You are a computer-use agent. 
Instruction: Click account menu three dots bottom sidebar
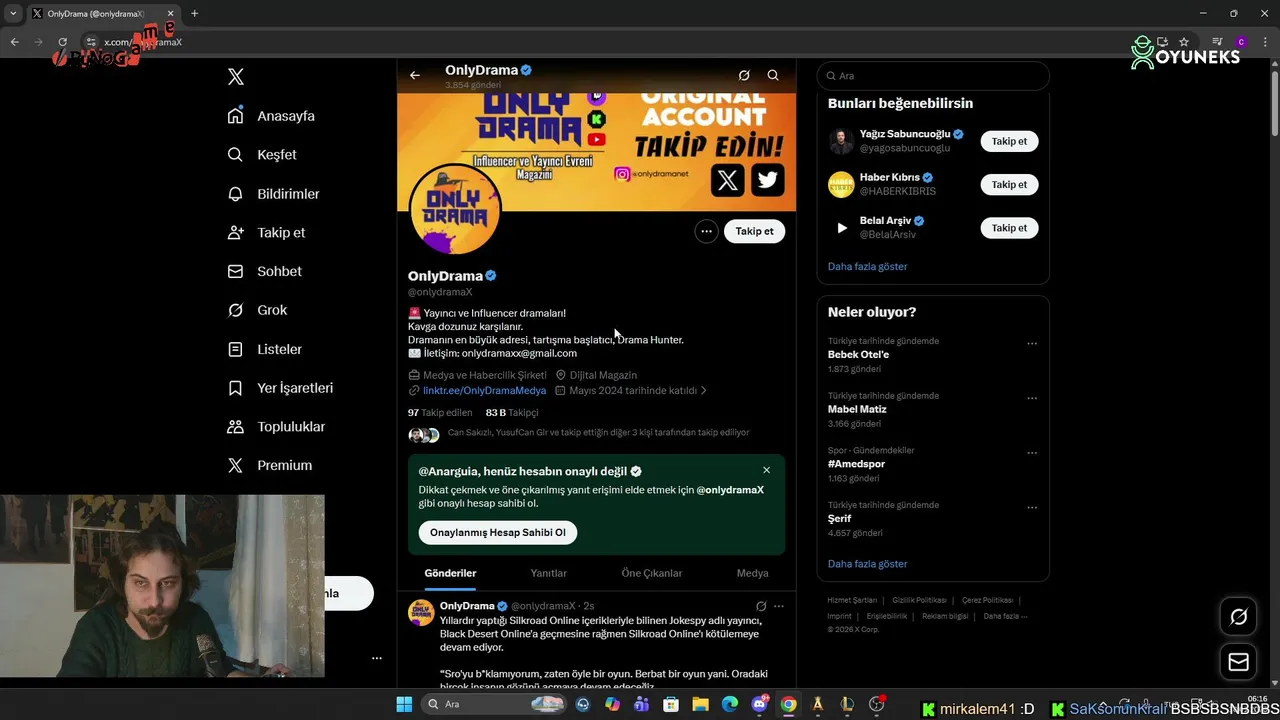(x=377, y=658)
